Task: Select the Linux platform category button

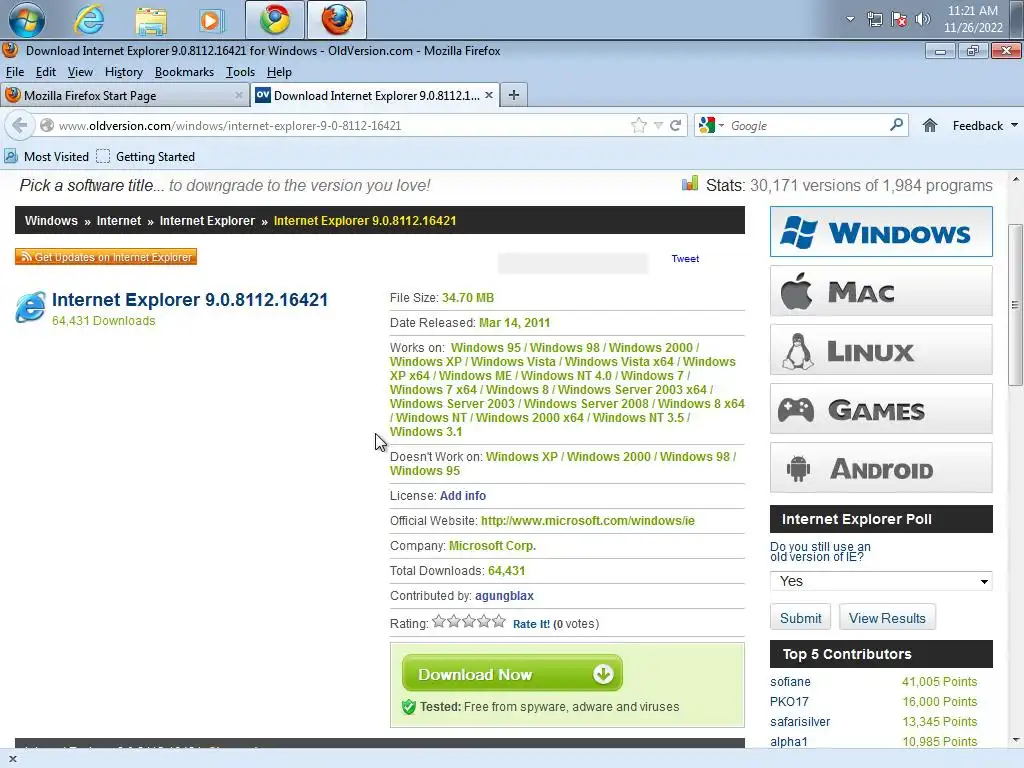Action: pos(881,350)
